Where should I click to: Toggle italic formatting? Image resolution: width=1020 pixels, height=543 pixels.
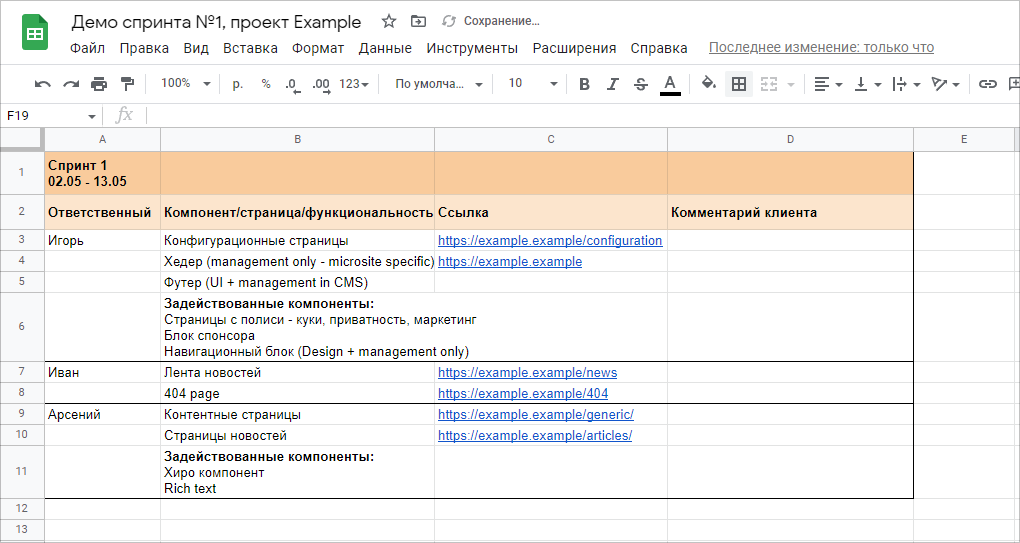(x=613, y=84)
